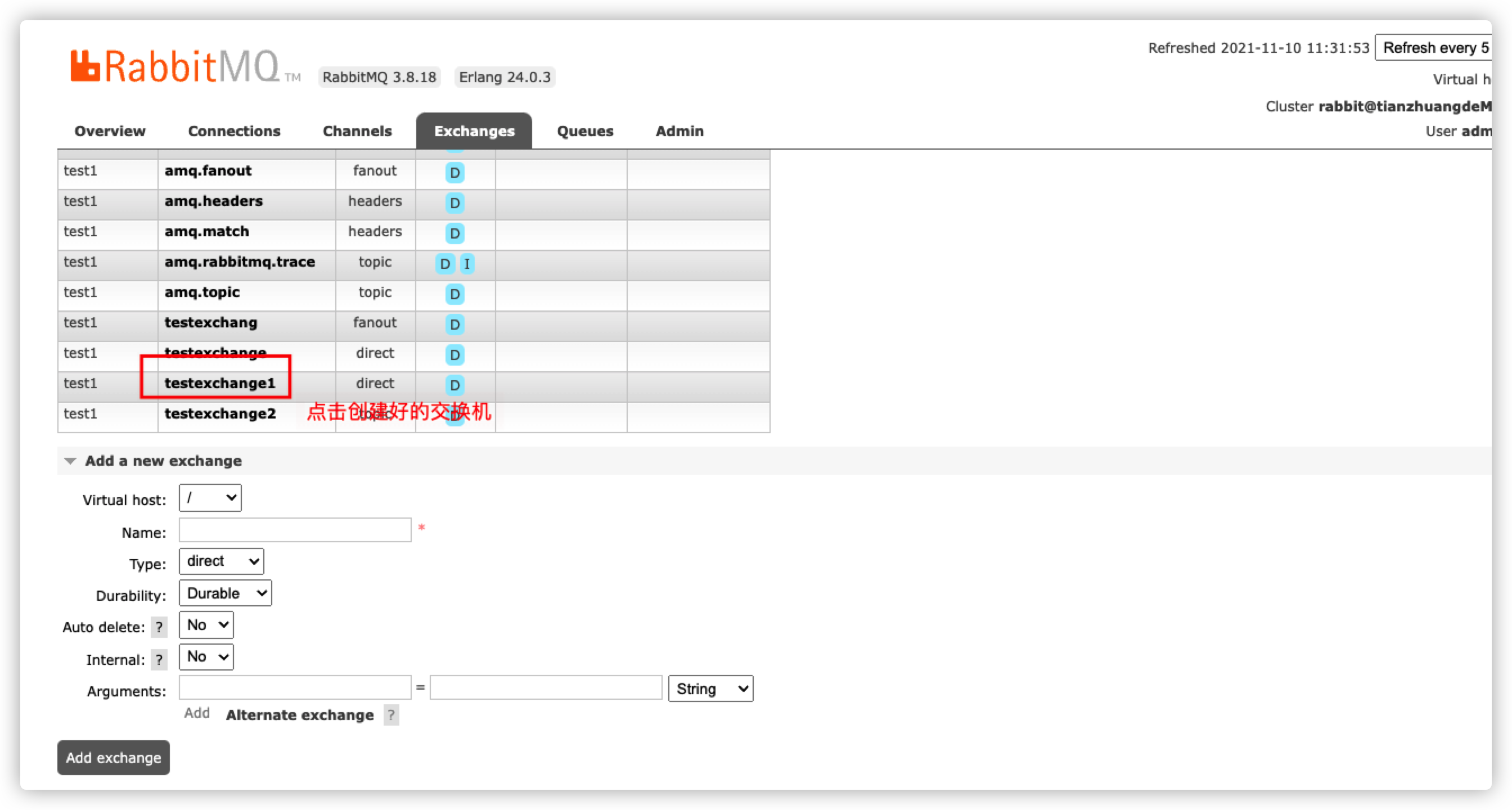Open the Internal No dropdown
This screenshot has height=810, width=1512.
pyautogui.click(x=205, y=657)
